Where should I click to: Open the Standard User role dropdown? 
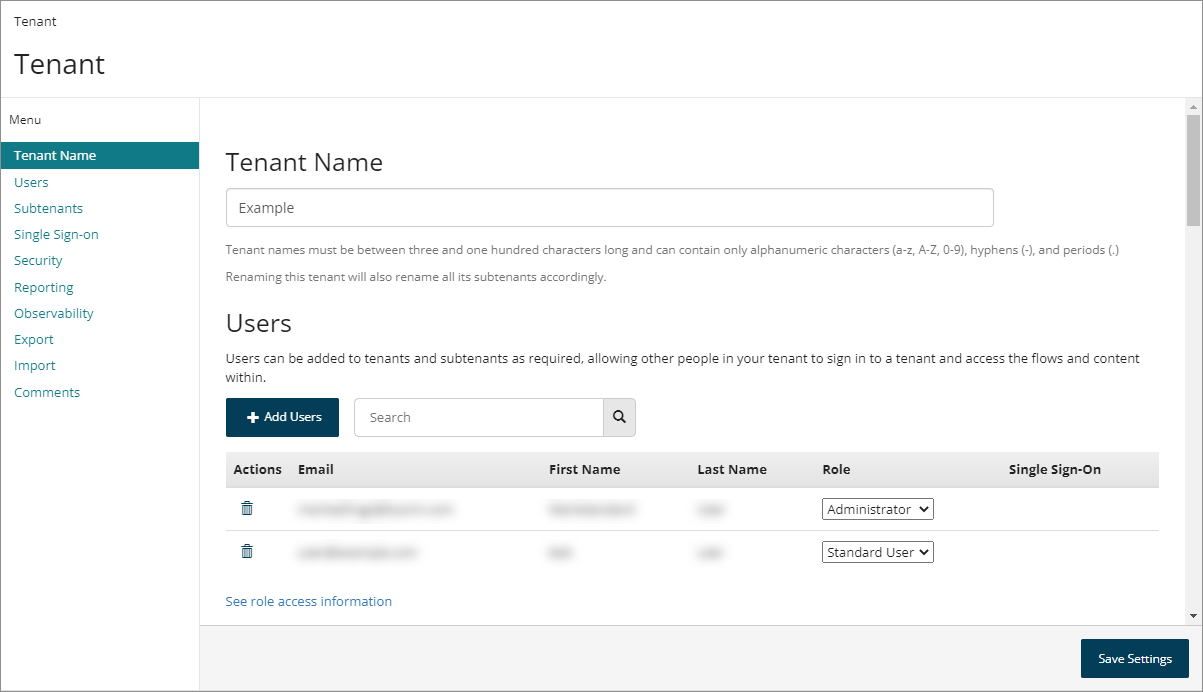click(x=877, y=551)
